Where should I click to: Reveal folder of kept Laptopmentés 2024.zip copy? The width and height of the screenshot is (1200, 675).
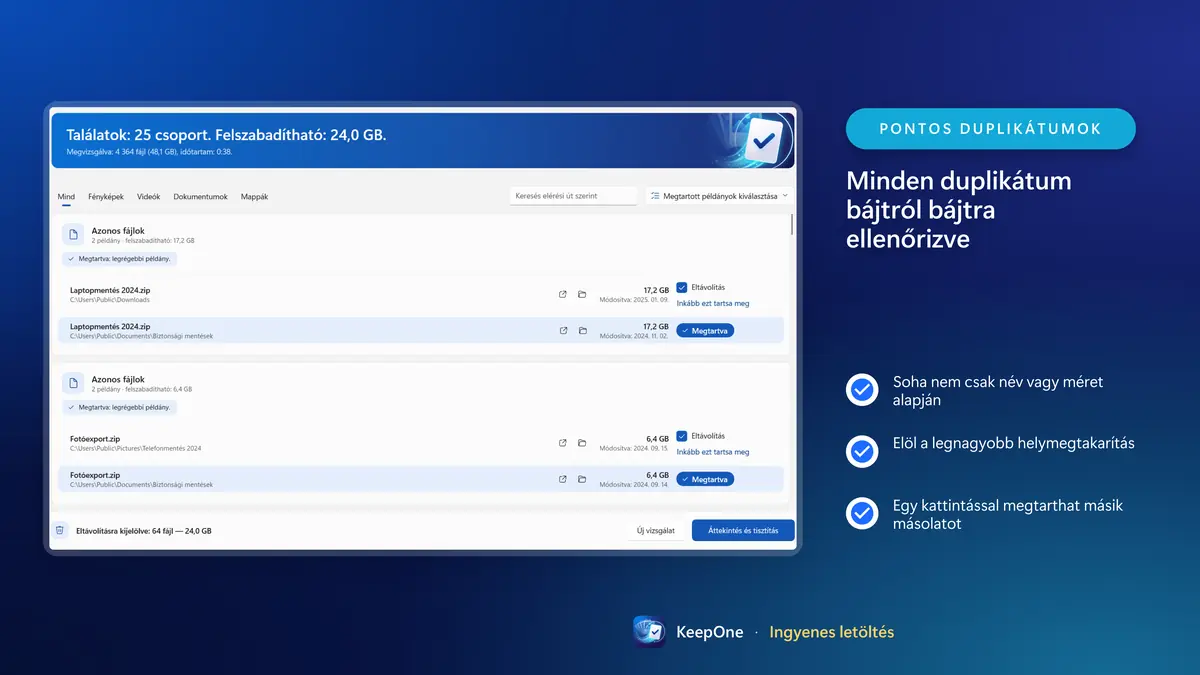point(582,330)
